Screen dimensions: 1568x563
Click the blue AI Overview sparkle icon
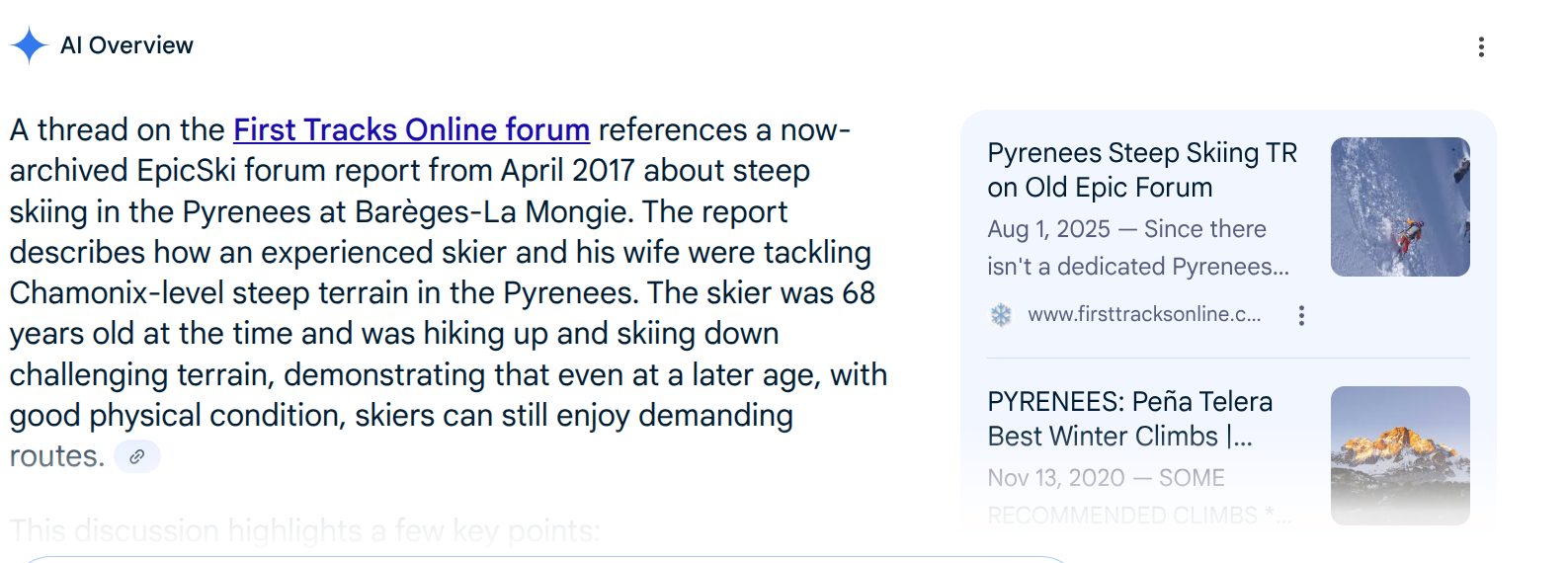click(x=29, y=45)
